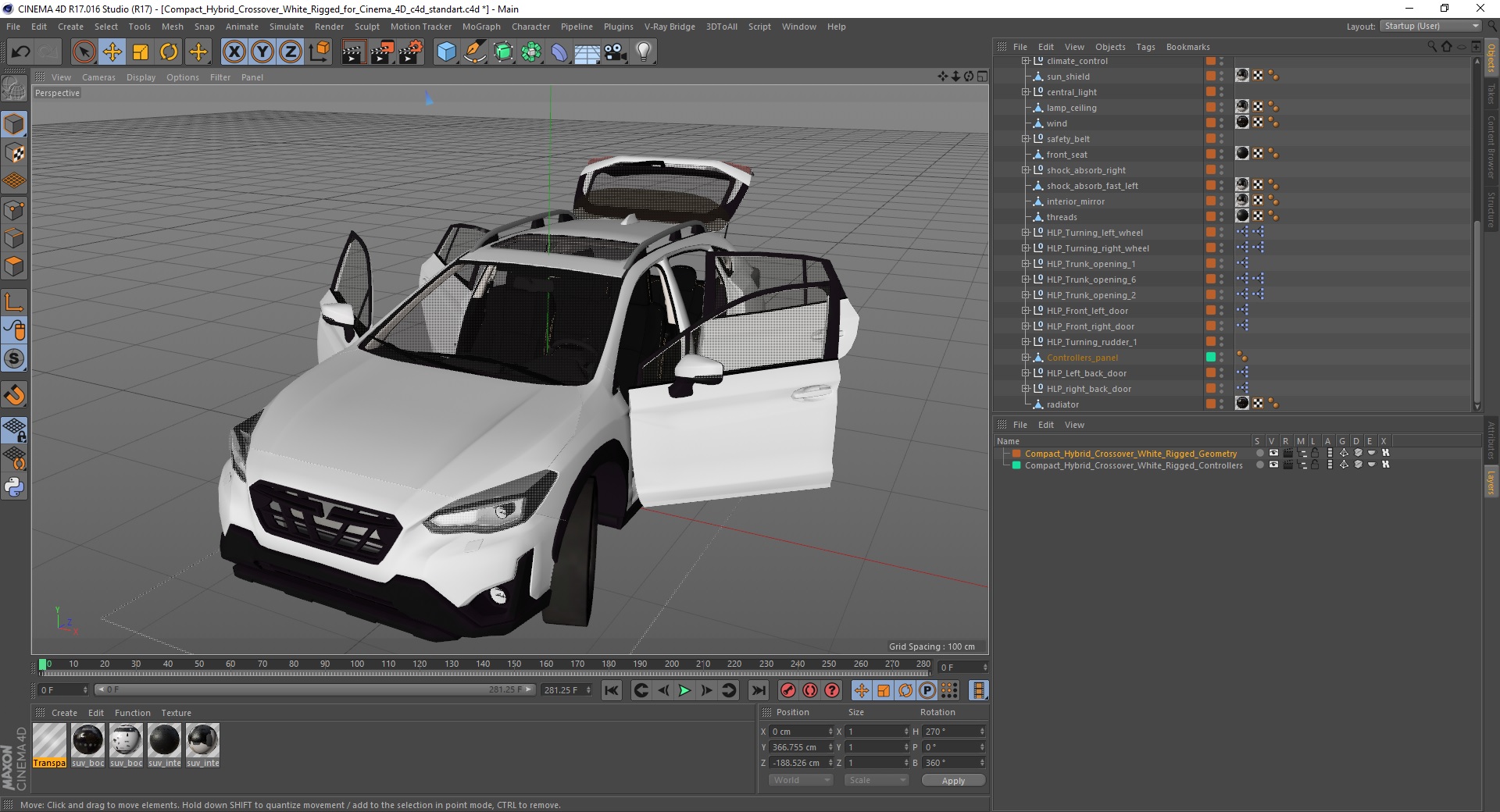
Task: Enable the Snap S icon
Action: (x=14, y=358)
